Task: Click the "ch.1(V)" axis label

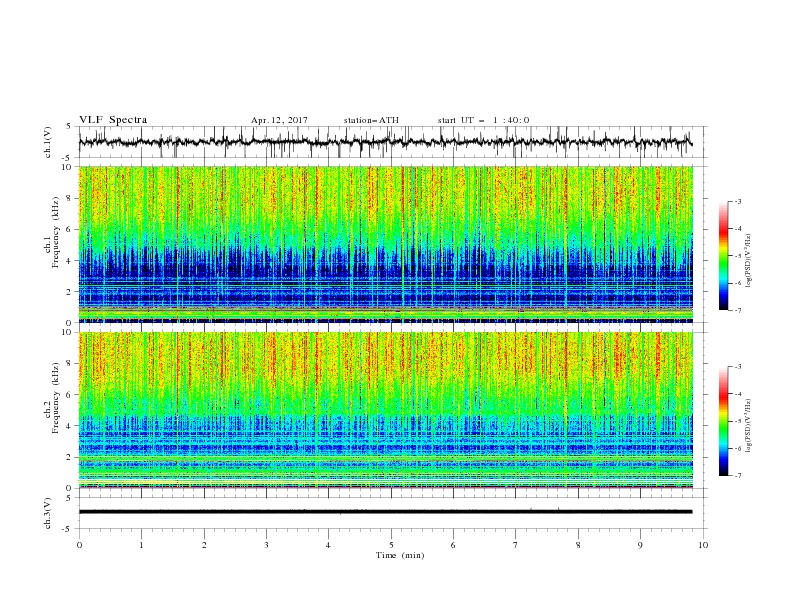Action: 48,142
